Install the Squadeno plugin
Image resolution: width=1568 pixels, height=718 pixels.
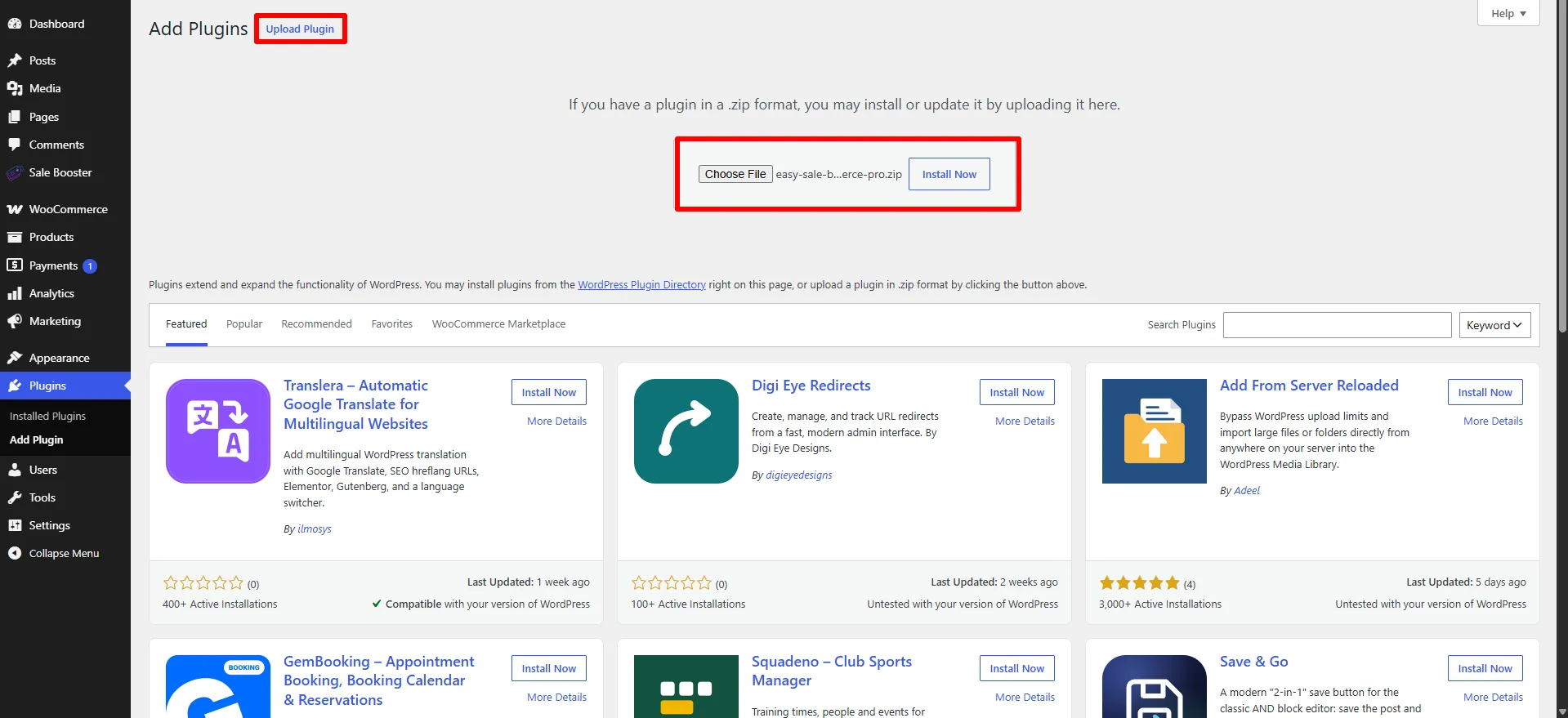(1017, 668)
